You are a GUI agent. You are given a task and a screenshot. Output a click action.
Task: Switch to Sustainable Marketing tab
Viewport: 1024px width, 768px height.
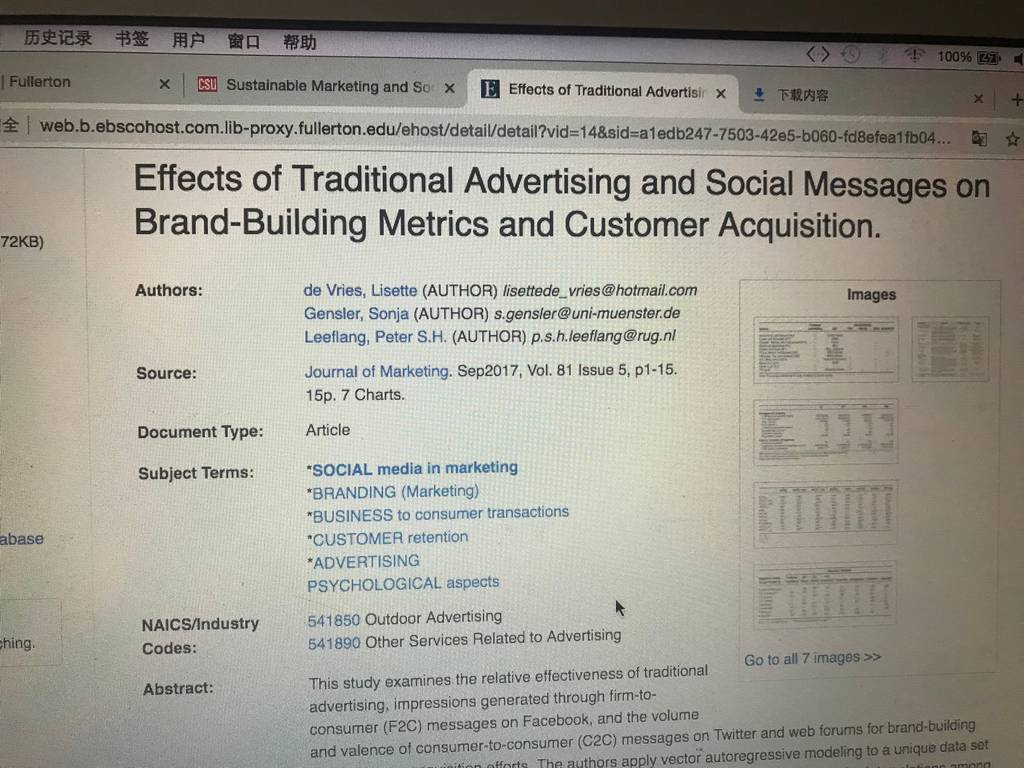(328, 86)
